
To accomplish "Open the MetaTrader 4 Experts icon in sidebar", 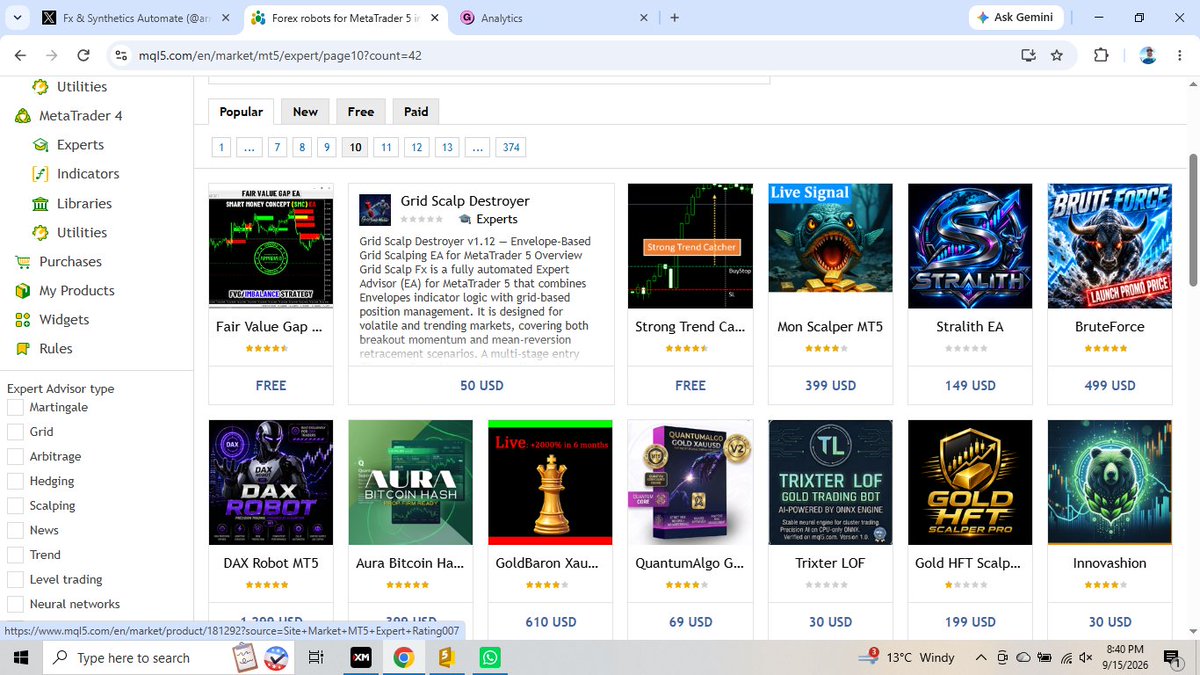I will tap(41, 145).
